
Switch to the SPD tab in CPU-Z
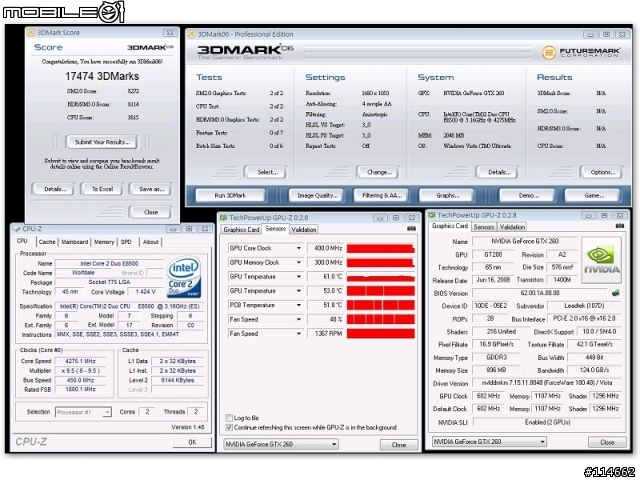pyautogui.click(x=127, y=242)
